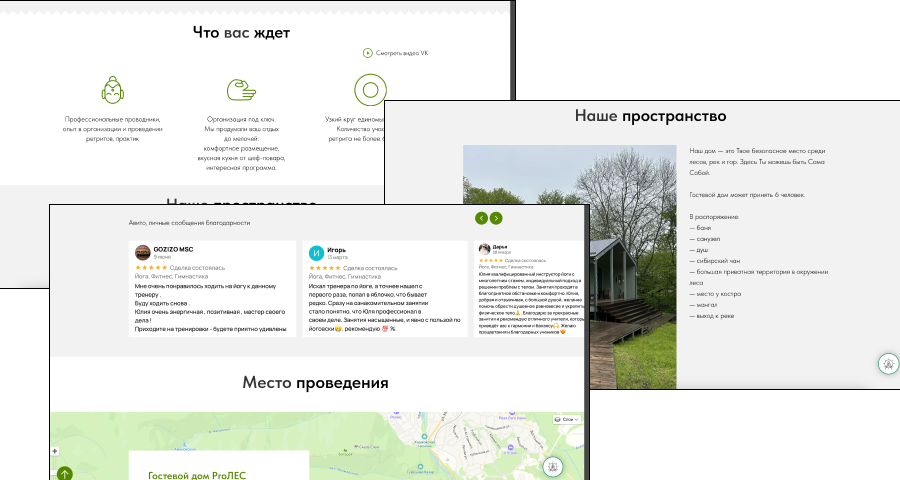Screen dimensions: 900x480
Task: Select the 'Гостевой дом ProЛЕС' card title
Action: tap(197, 475)
